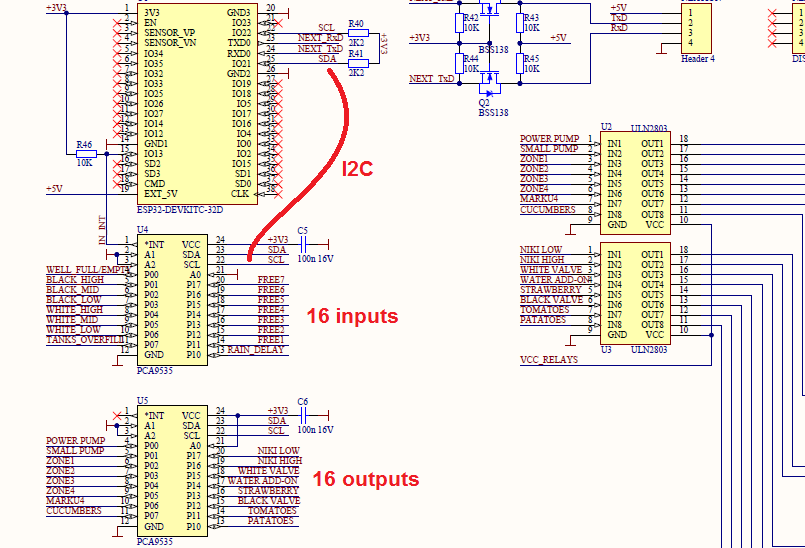Click the MARKU4 label at U5 pin
Screen dimensions: 805x548
pos(65,501)
